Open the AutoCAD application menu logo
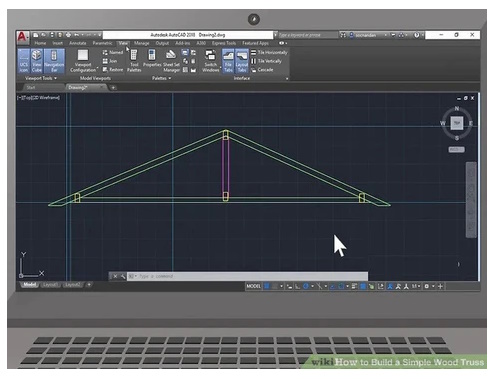This screenshot has width=495, height=379. [x=22, y=37]
